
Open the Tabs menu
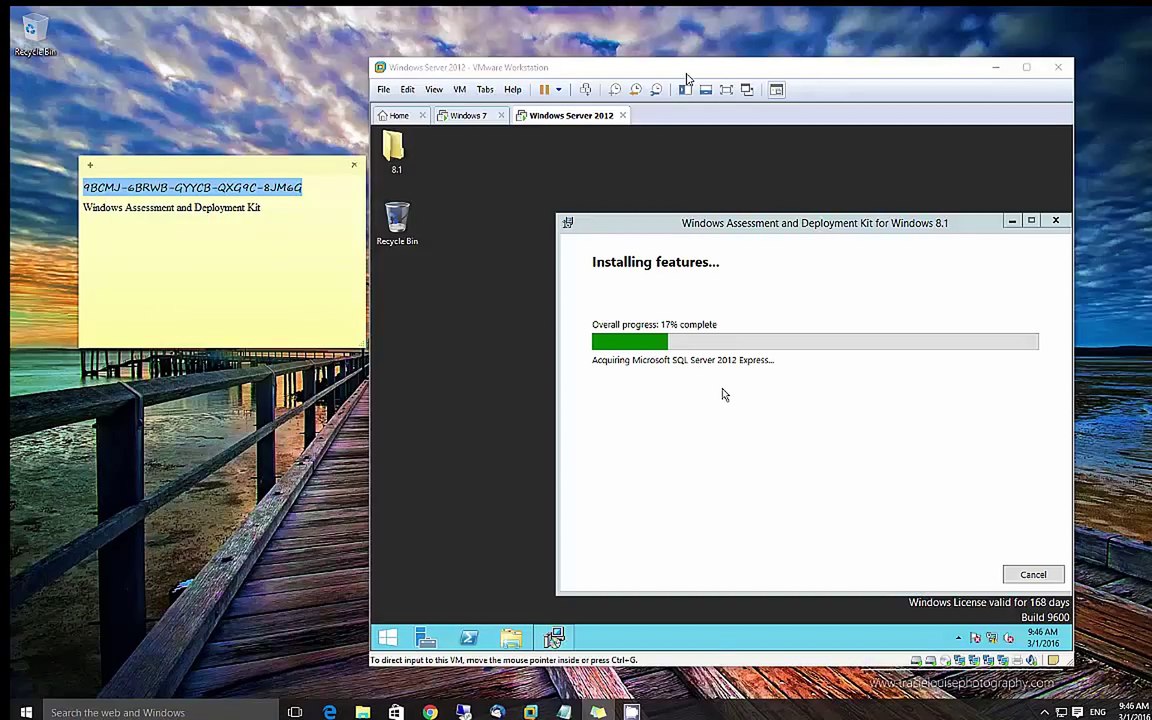(x=485, y=90)
